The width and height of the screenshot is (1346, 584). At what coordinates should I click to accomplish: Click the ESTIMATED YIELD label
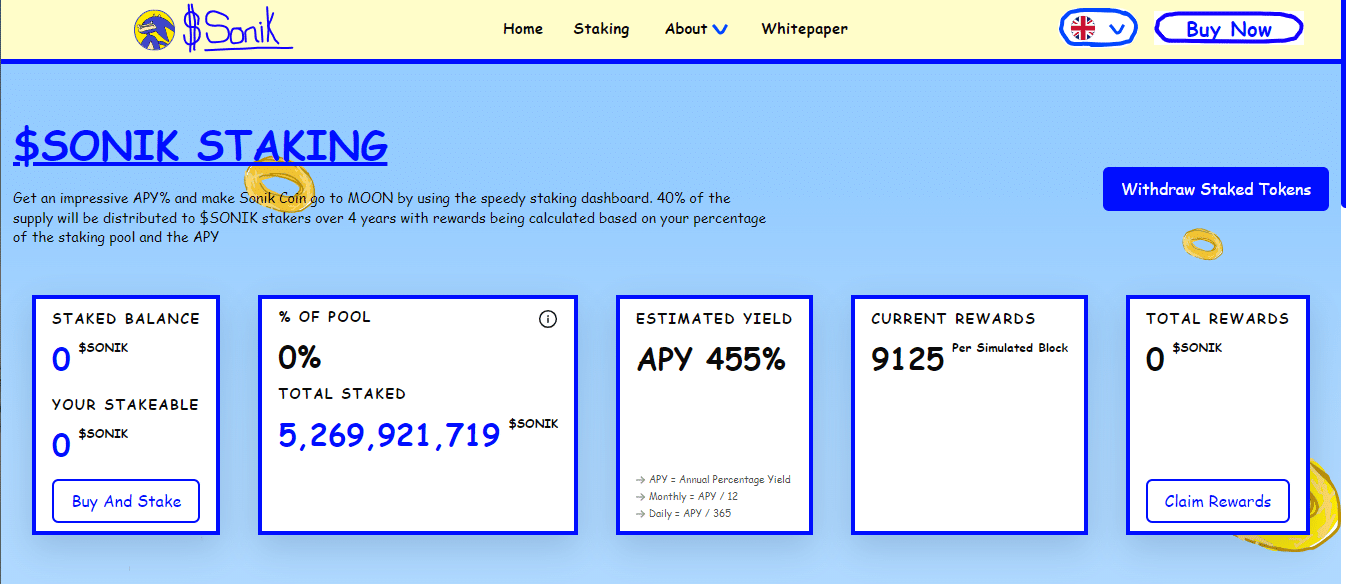click(x=714, y=319)
